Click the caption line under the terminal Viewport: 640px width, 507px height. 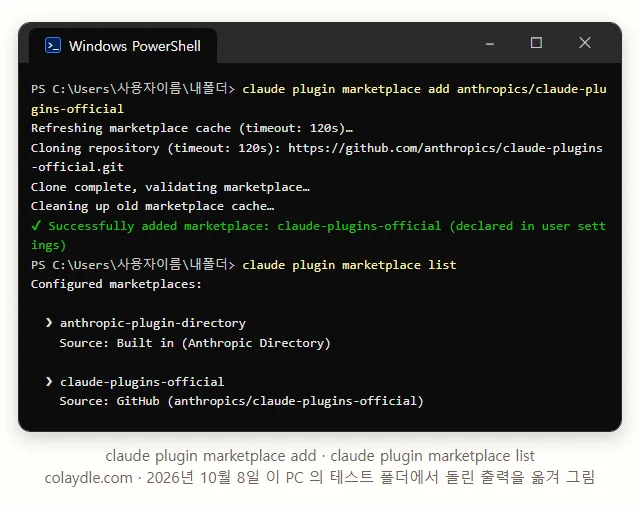coord(320,456)
